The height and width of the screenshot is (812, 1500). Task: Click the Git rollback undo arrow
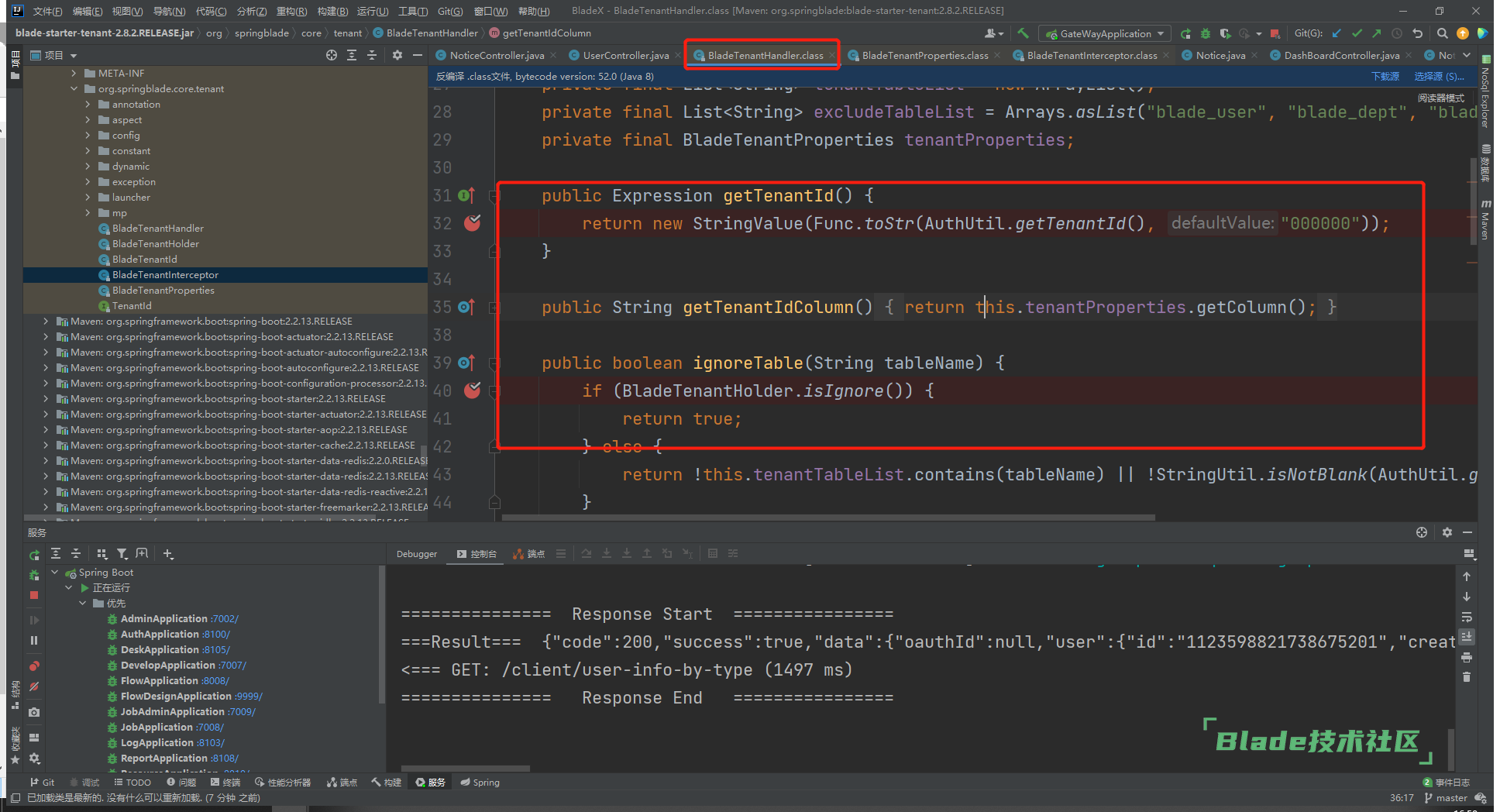click(1417, 33)
